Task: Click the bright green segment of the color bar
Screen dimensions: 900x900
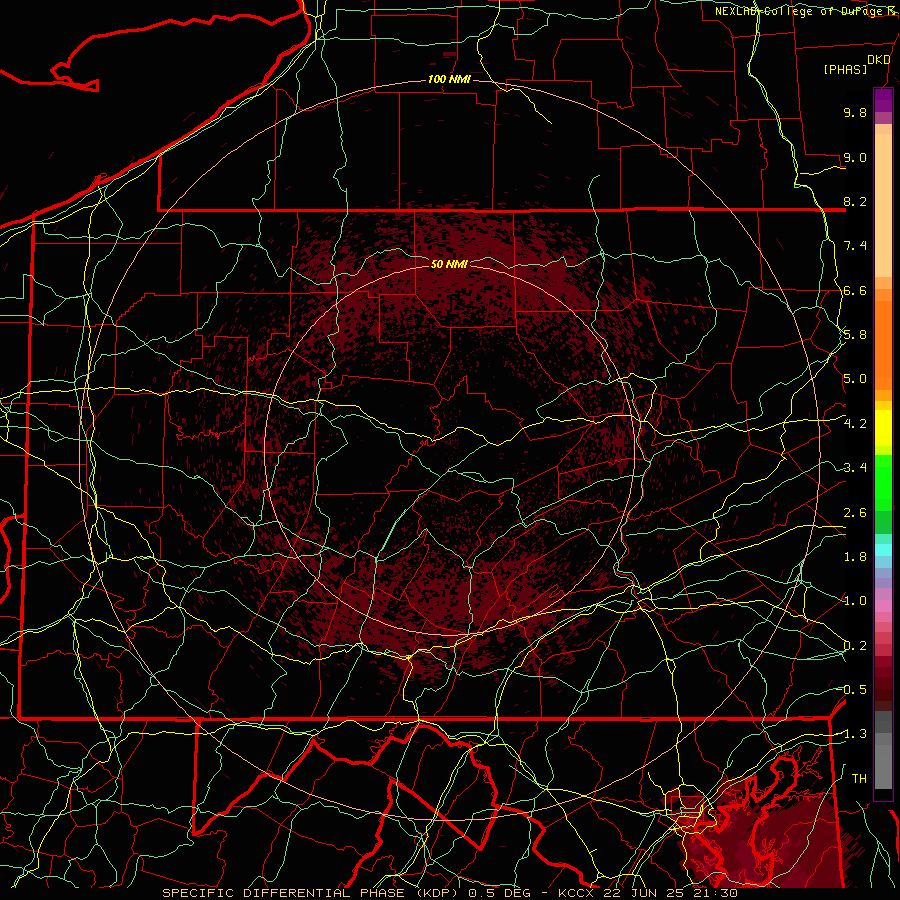Action: pyautogui.click(x=883, y=482)
